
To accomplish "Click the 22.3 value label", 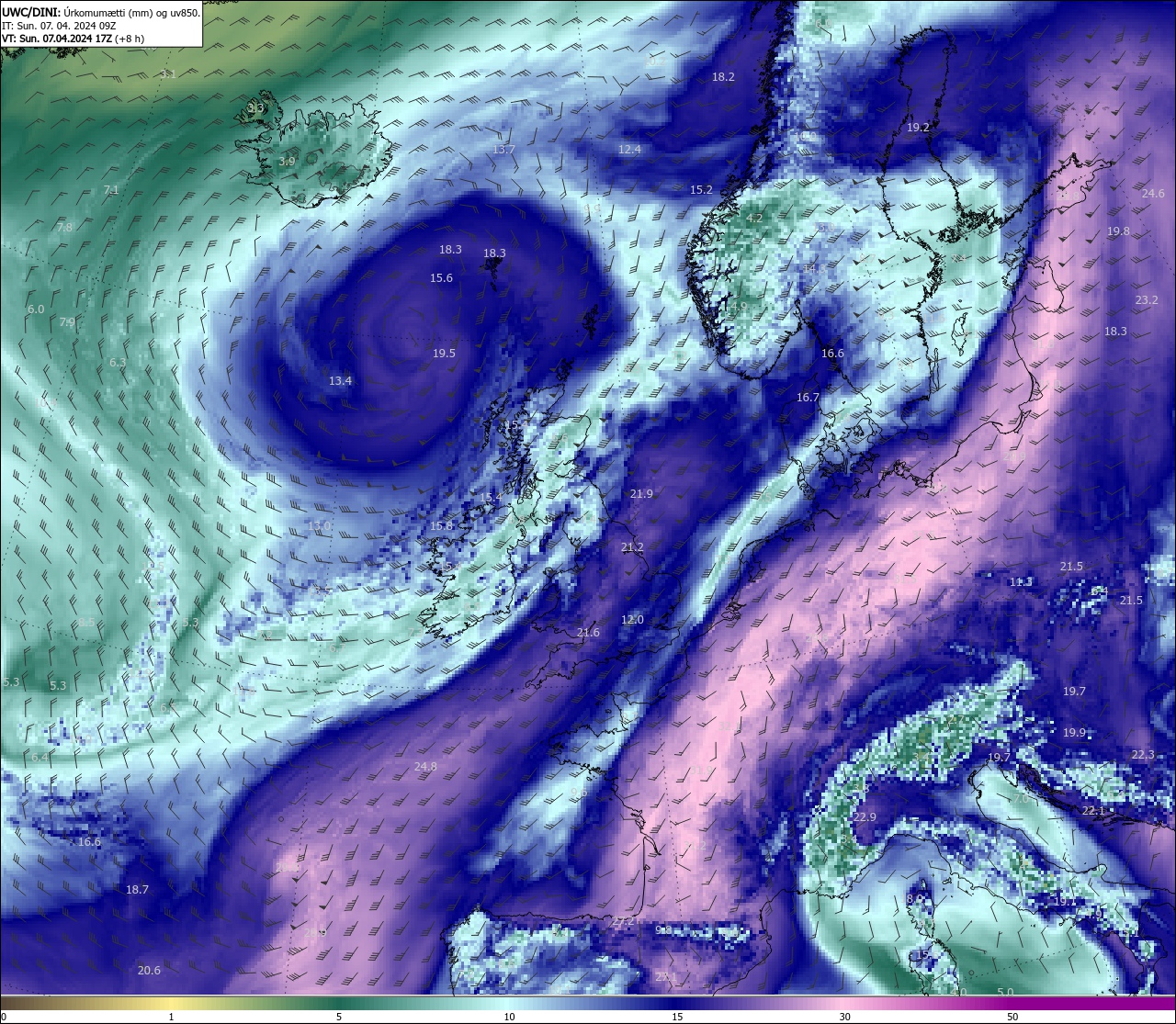I will coord(1142,755).
